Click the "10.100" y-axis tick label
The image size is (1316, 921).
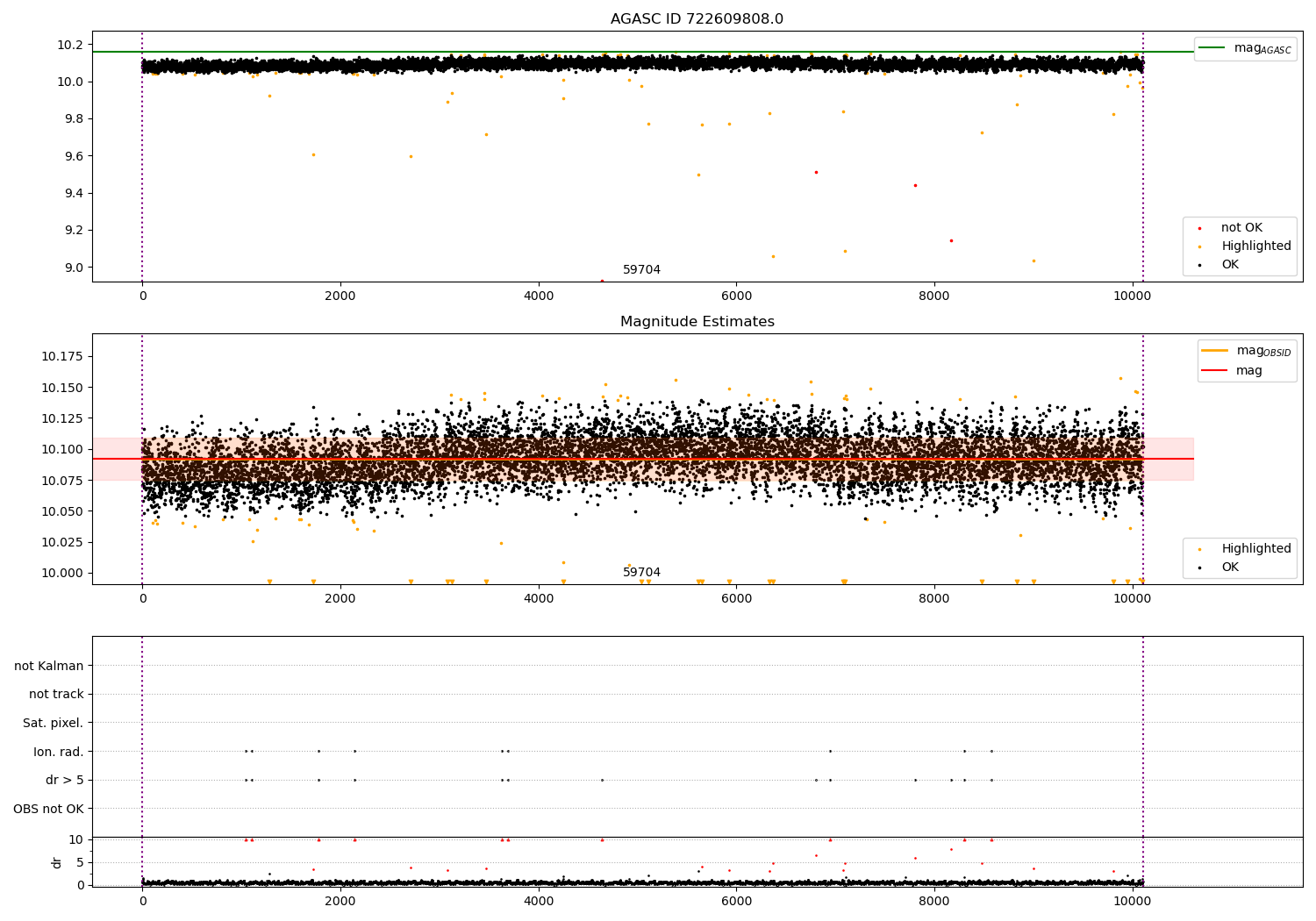(63, 449)
